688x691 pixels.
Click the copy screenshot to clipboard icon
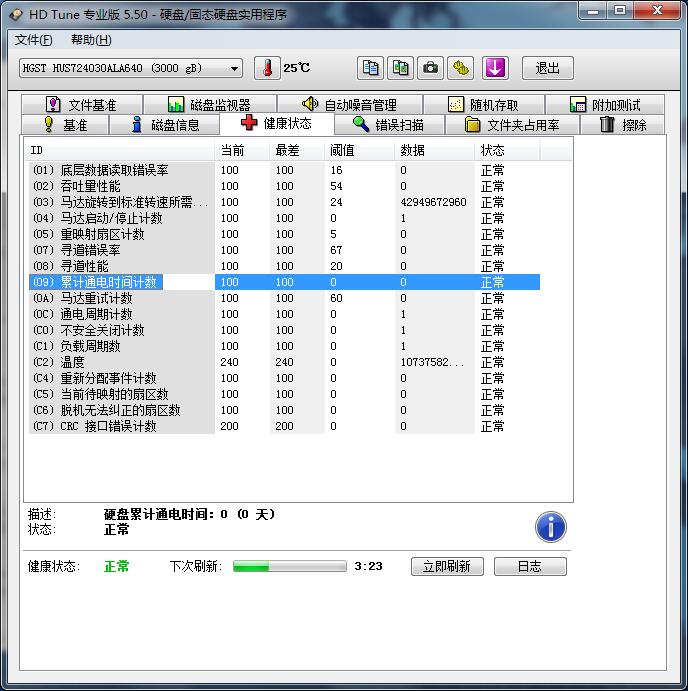[400, 68]
